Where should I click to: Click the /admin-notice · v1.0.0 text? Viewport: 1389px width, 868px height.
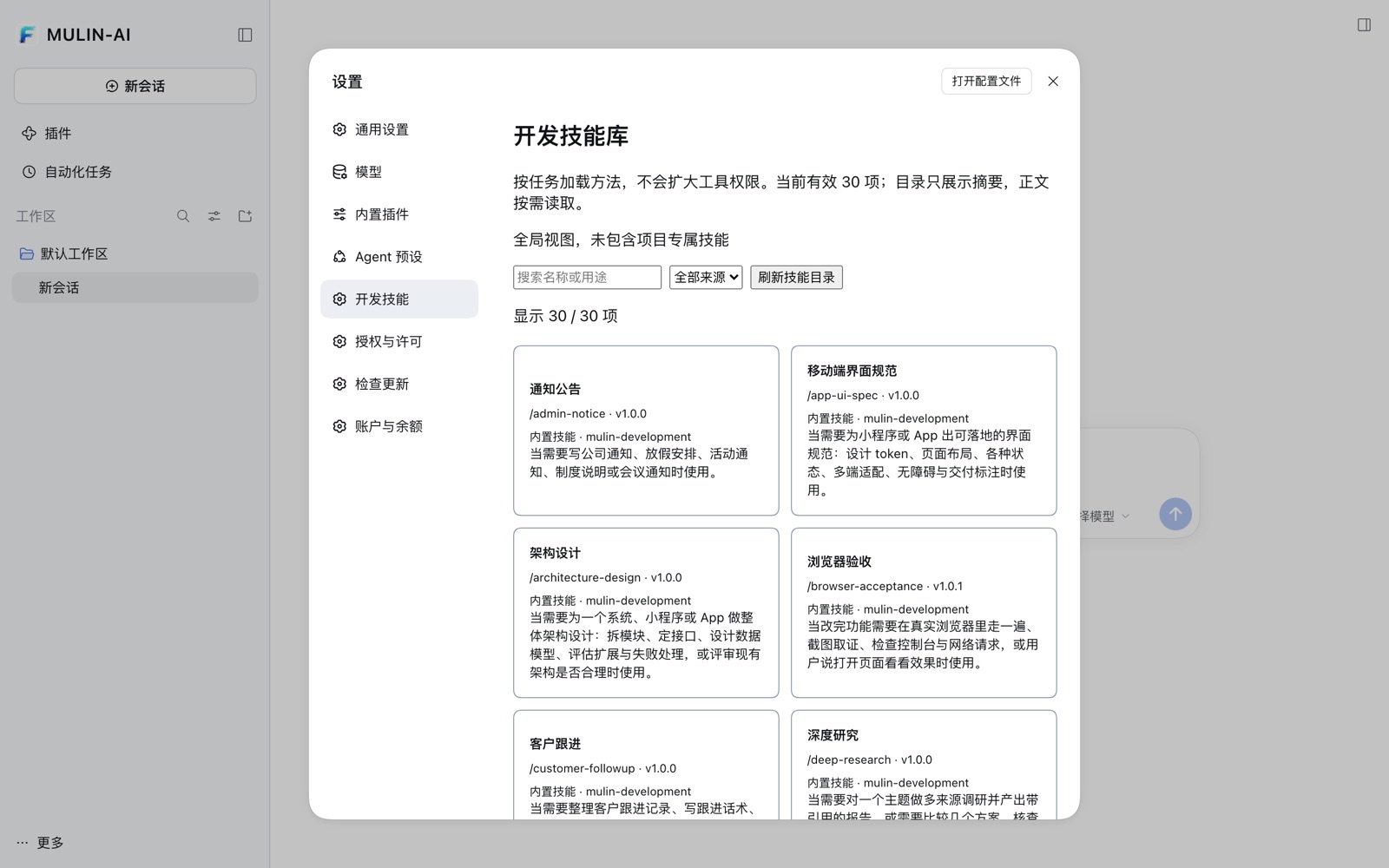coord(588,414)
